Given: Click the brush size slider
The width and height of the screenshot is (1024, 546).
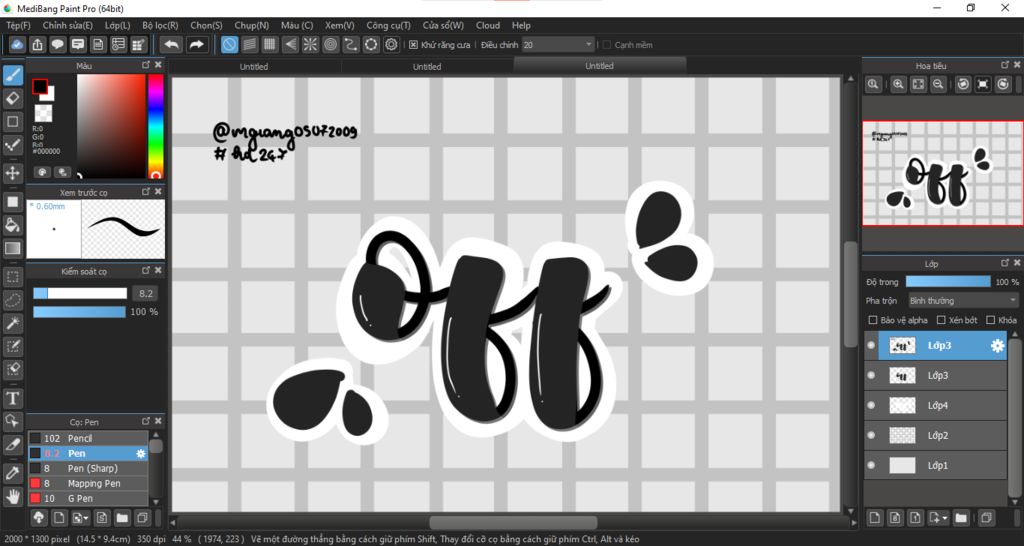Looking at the screenshot, I should [x=80, y=293].
